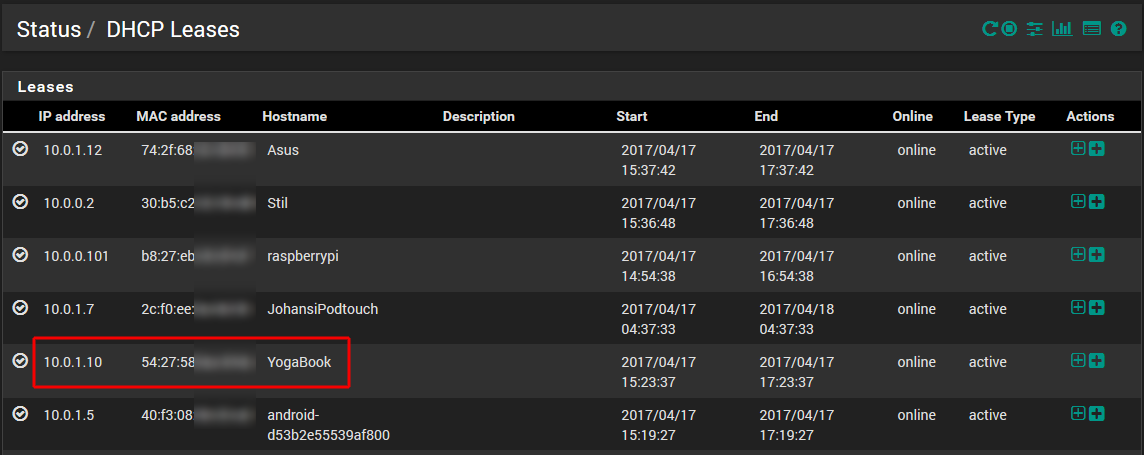The image size is (1144, 455).
Task: Click the active status icon for 10.0.1.12
Action: click(20, 149)
